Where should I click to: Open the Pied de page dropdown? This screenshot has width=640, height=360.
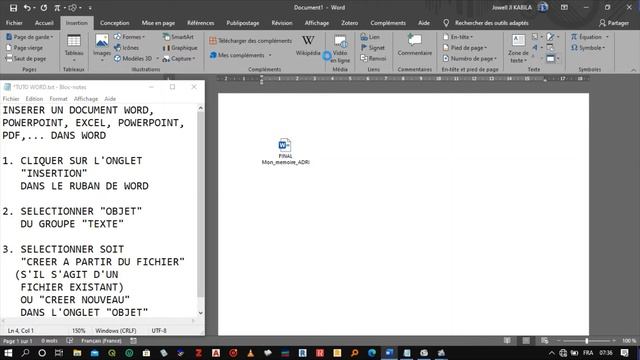465,48
